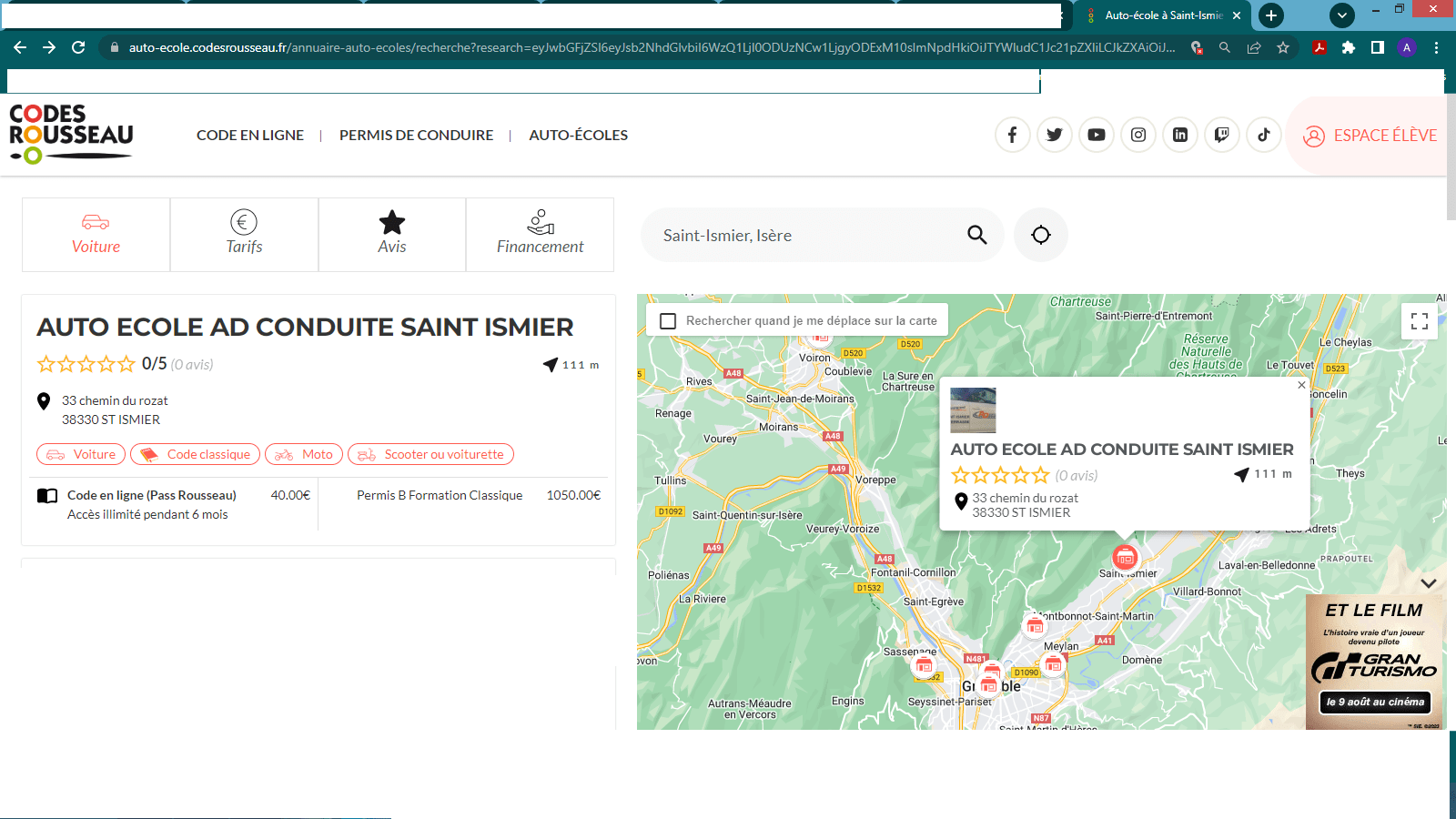Click the Voiture tag pill

click(x=81, y=454)
